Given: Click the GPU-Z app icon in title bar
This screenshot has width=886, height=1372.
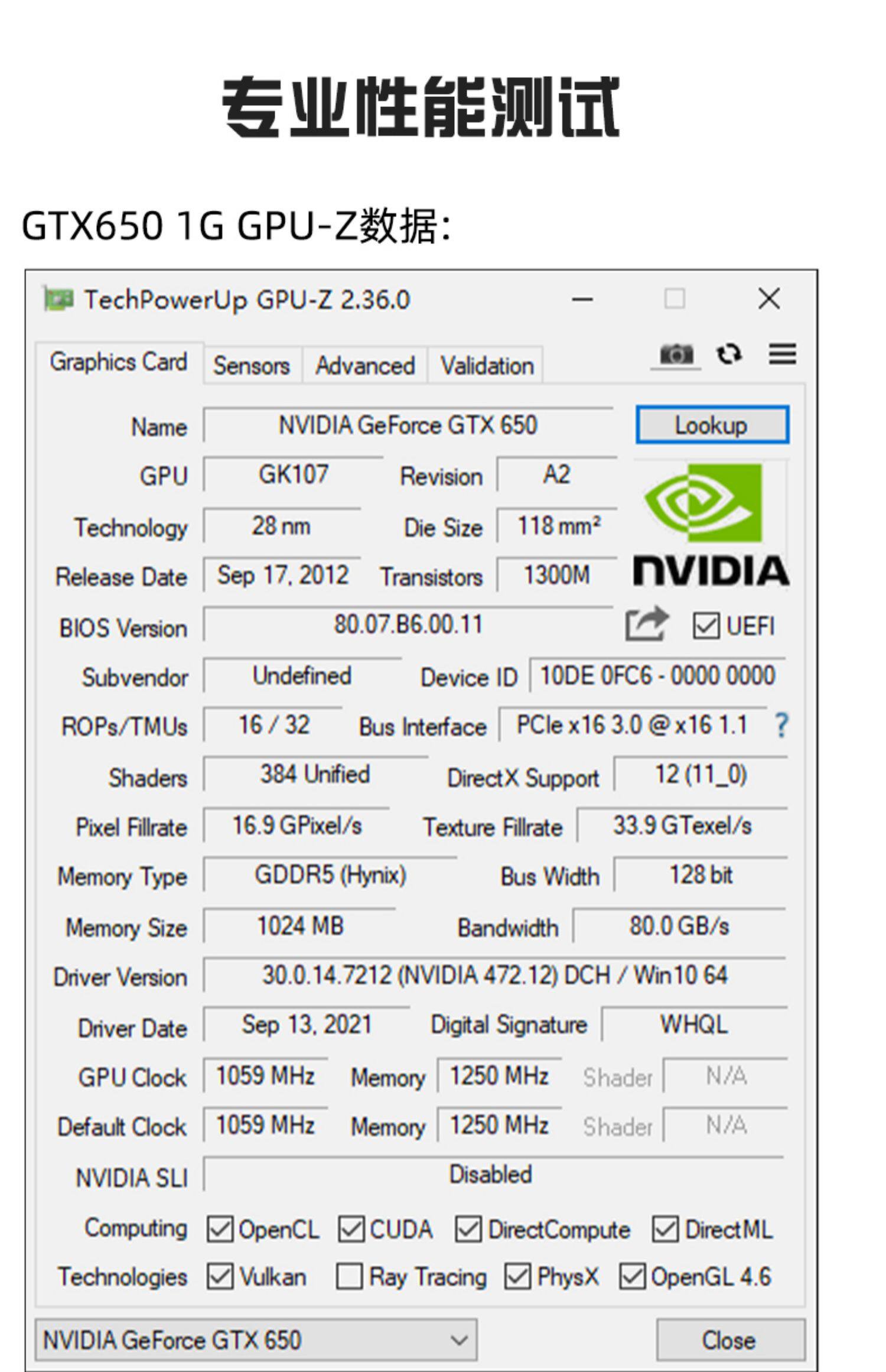Looking at the screenshot, I should 58,299.
